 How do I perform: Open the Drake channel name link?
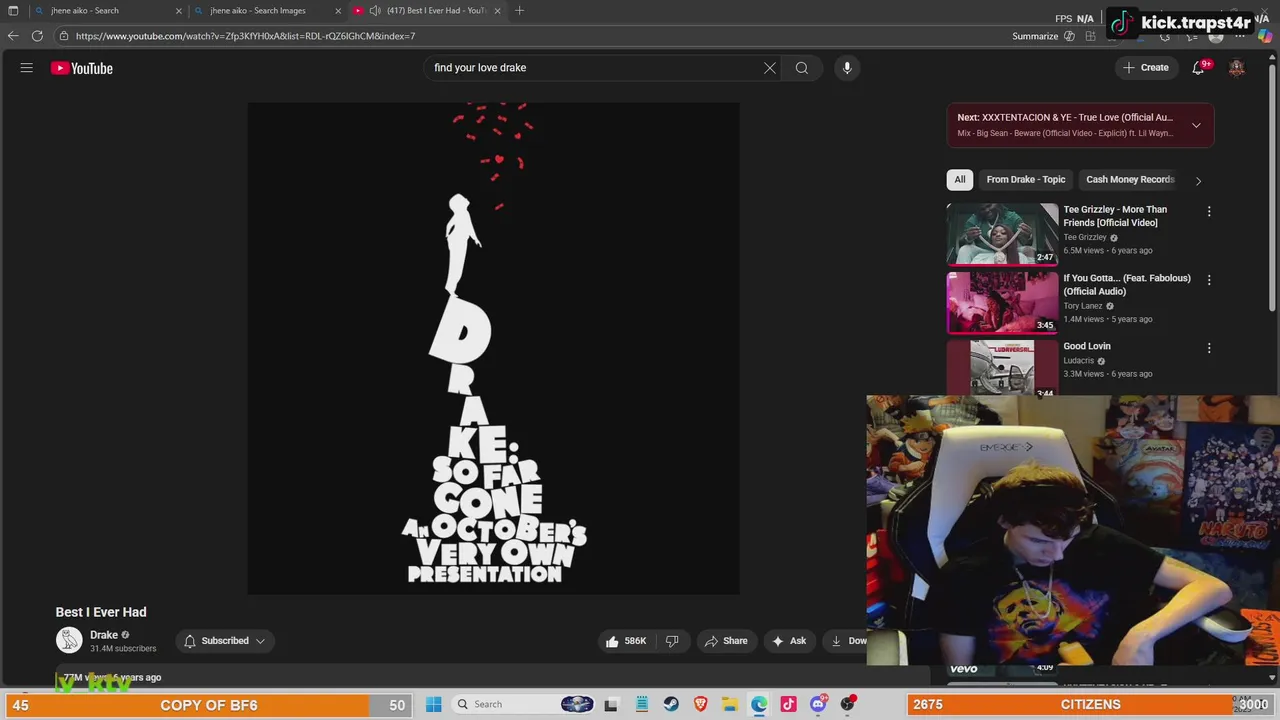click(x=104, y=635)
